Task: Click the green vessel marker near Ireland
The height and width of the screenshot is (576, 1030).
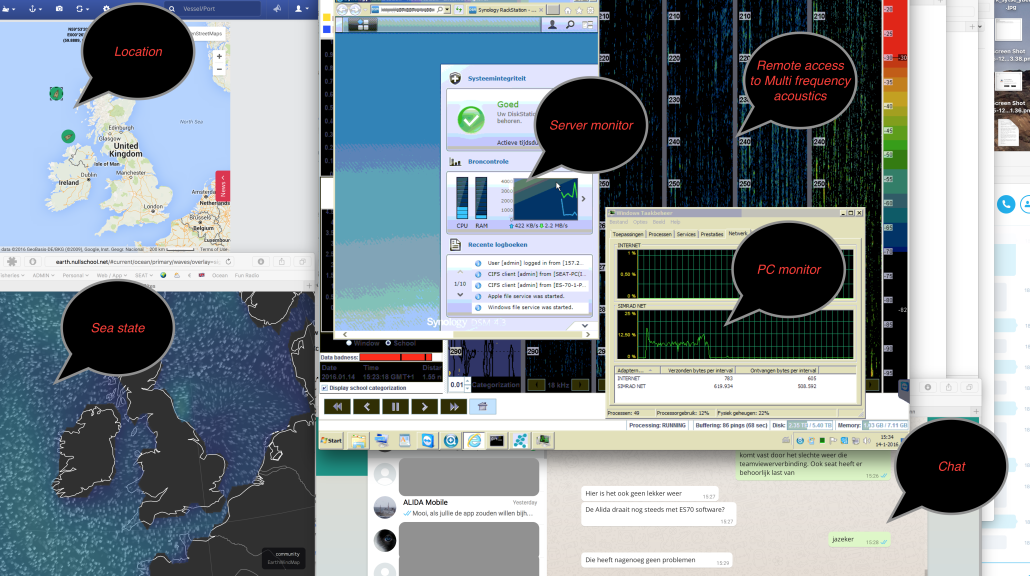Action: click(x=68, y=136)
